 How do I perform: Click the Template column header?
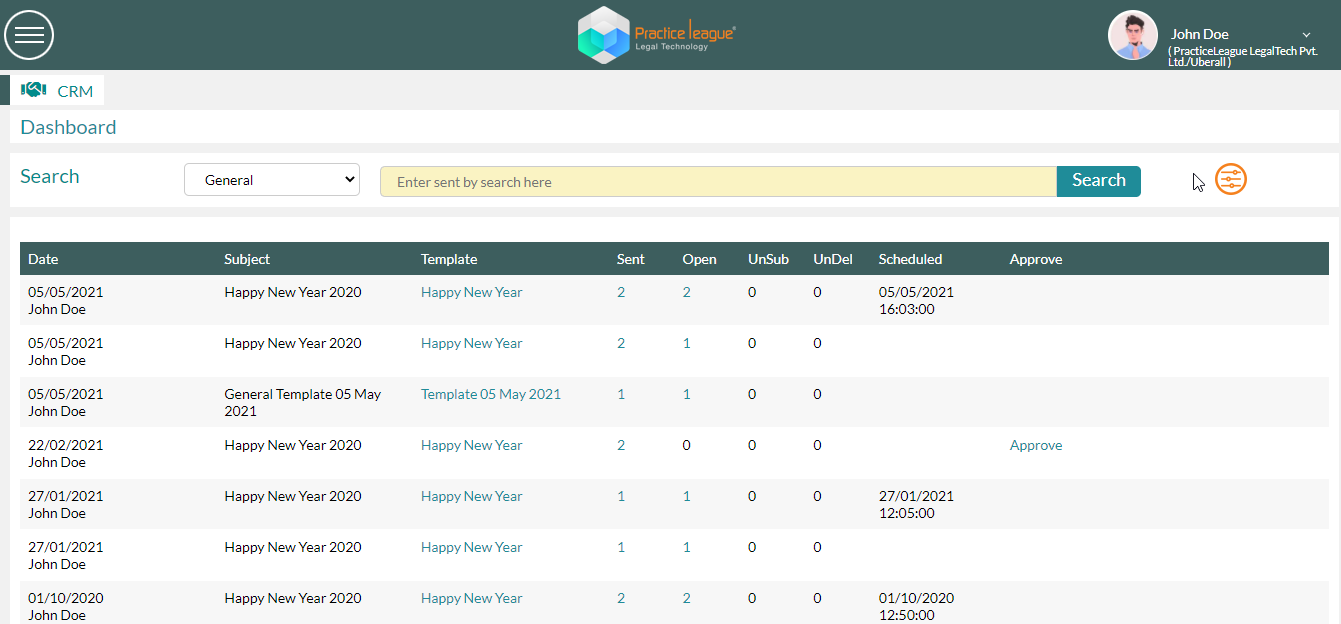[x=449, y=259]
